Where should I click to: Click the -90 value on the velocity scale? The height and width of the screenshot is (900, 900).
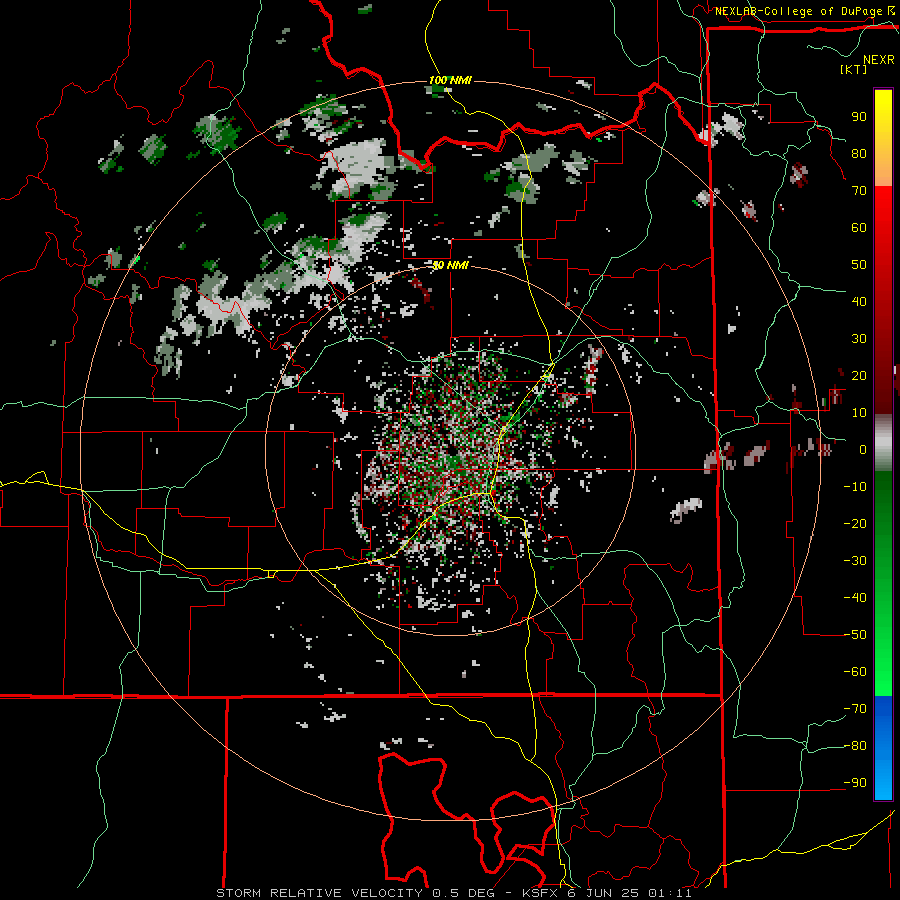[855, 783]
